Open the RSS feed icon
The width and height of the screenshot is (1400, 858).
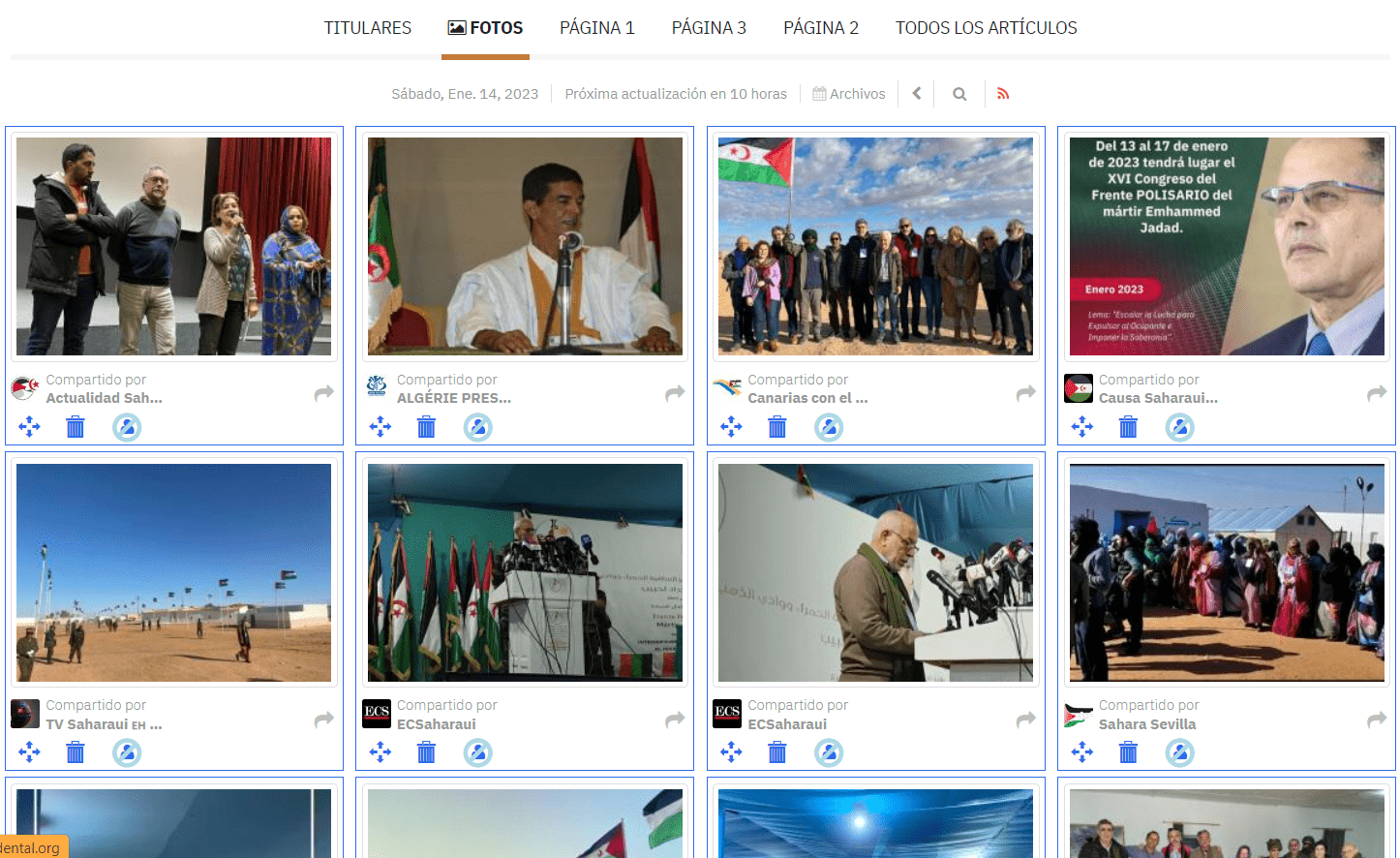1003,94
